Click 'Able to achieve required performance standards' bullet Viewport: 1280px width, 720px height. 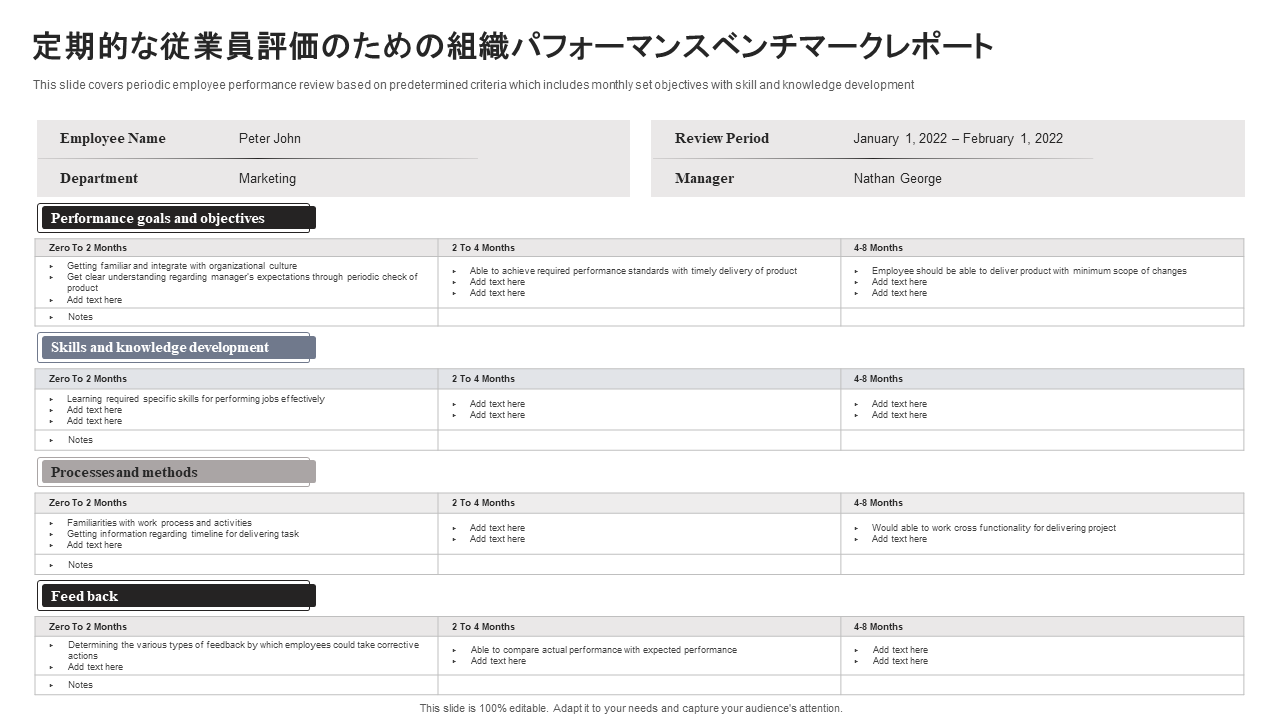[634, 271]
